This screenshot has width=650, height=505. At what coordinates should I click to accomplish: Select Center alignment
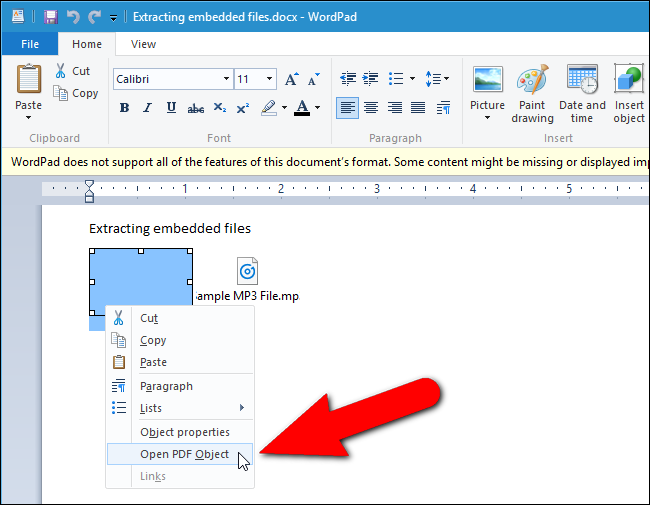pos(371,108)
